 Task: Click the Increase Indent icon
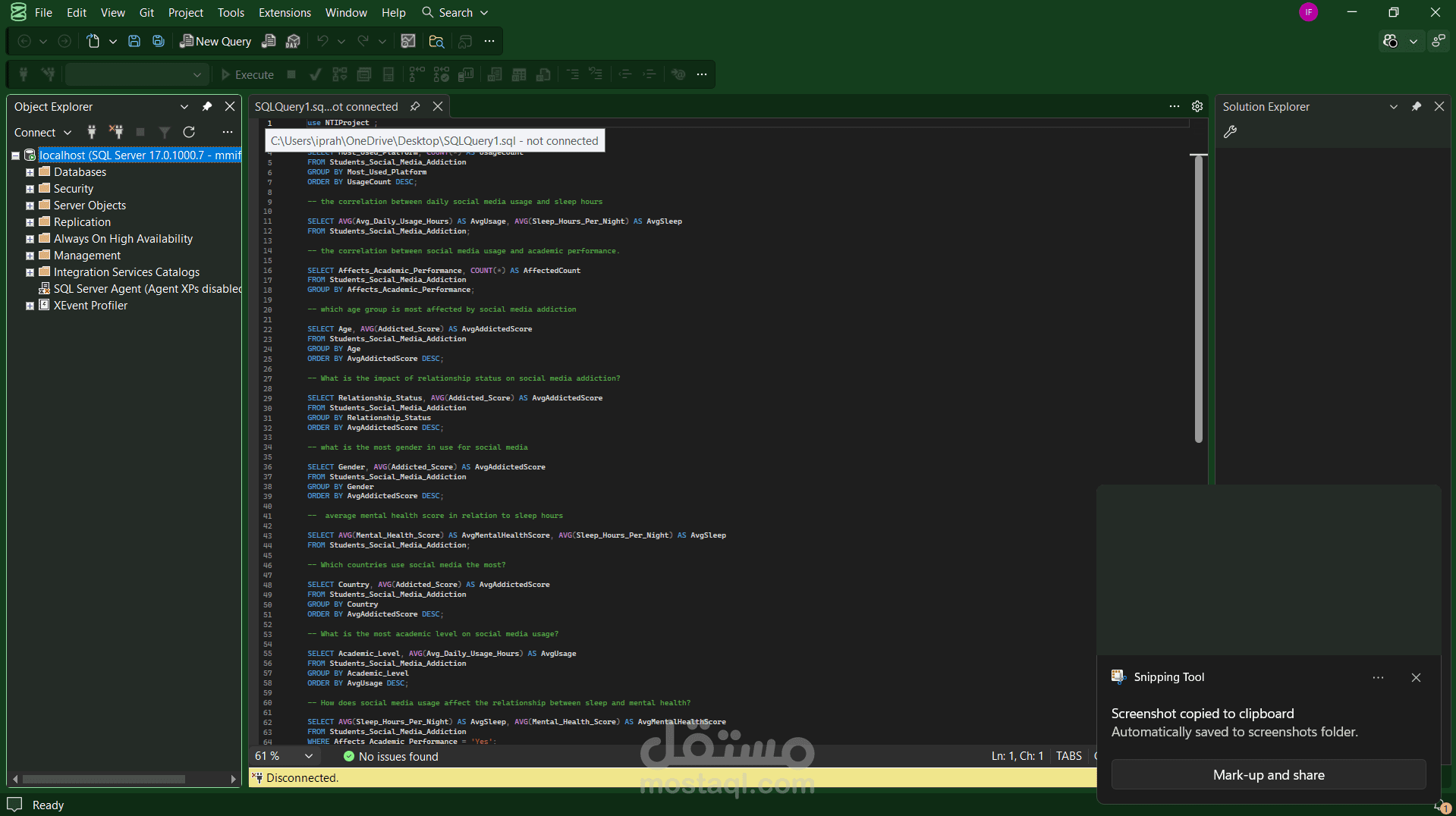tap(649, 74)
